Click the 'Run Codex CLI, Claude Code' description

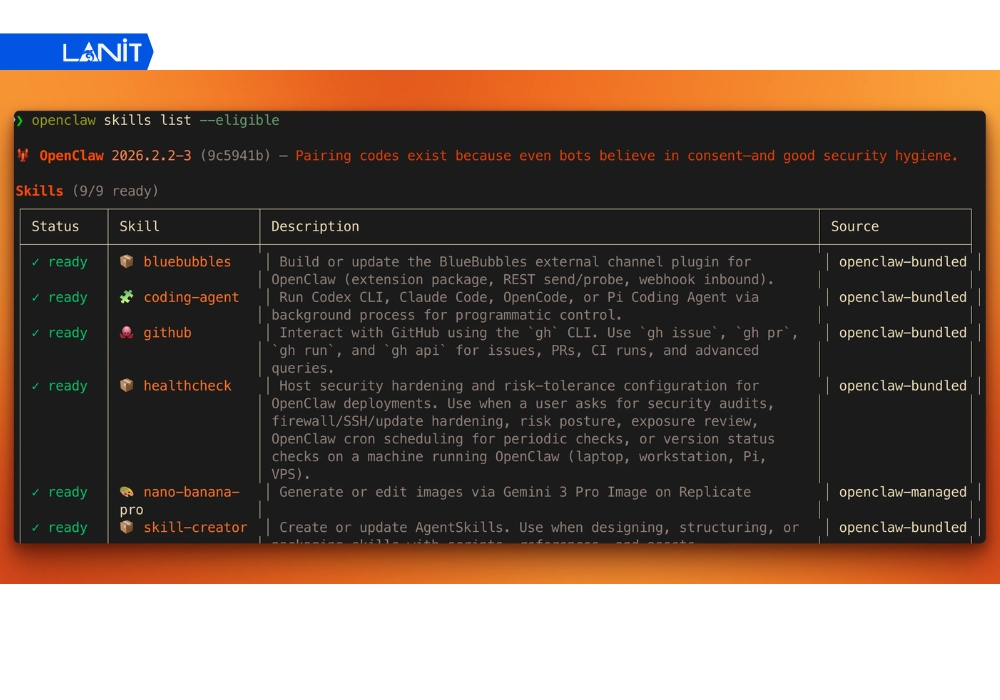click(x=515, y=306)
